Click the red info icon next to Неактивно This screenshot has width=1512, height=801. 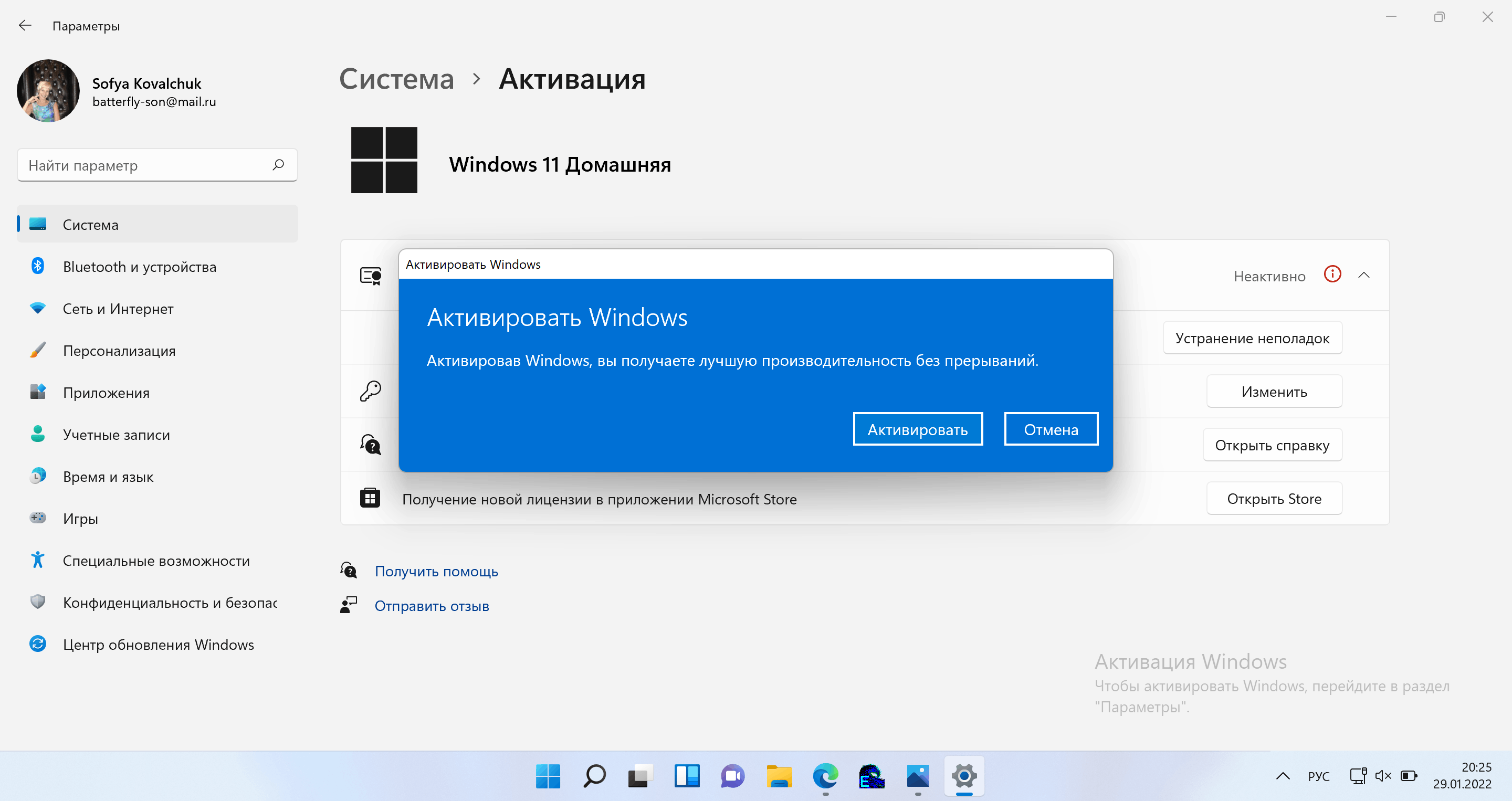pos(1332,274)
